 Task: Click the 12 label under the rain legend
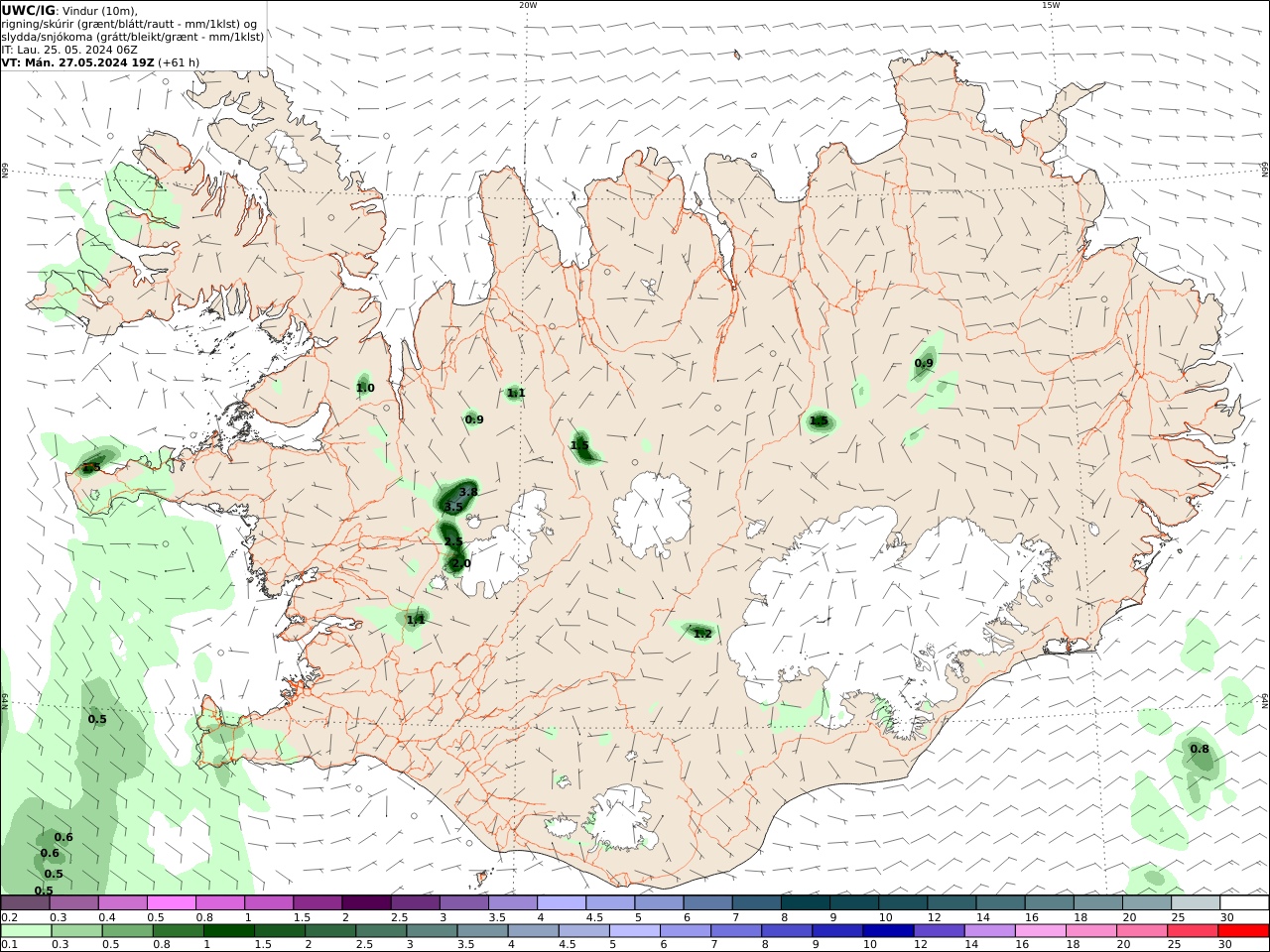(x=922, y=945)
